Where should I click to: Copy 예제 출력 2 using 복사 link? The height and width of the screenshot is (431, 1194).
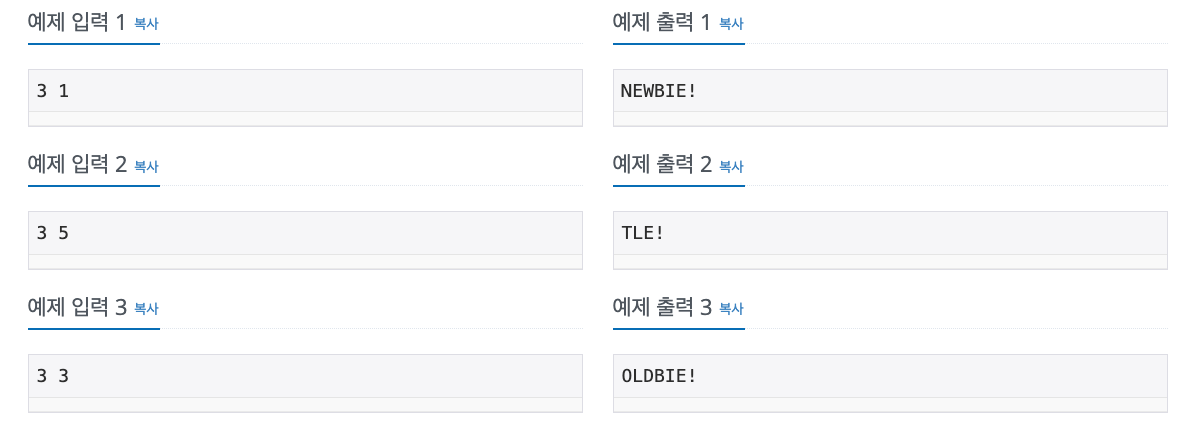[x=731, y=166]
